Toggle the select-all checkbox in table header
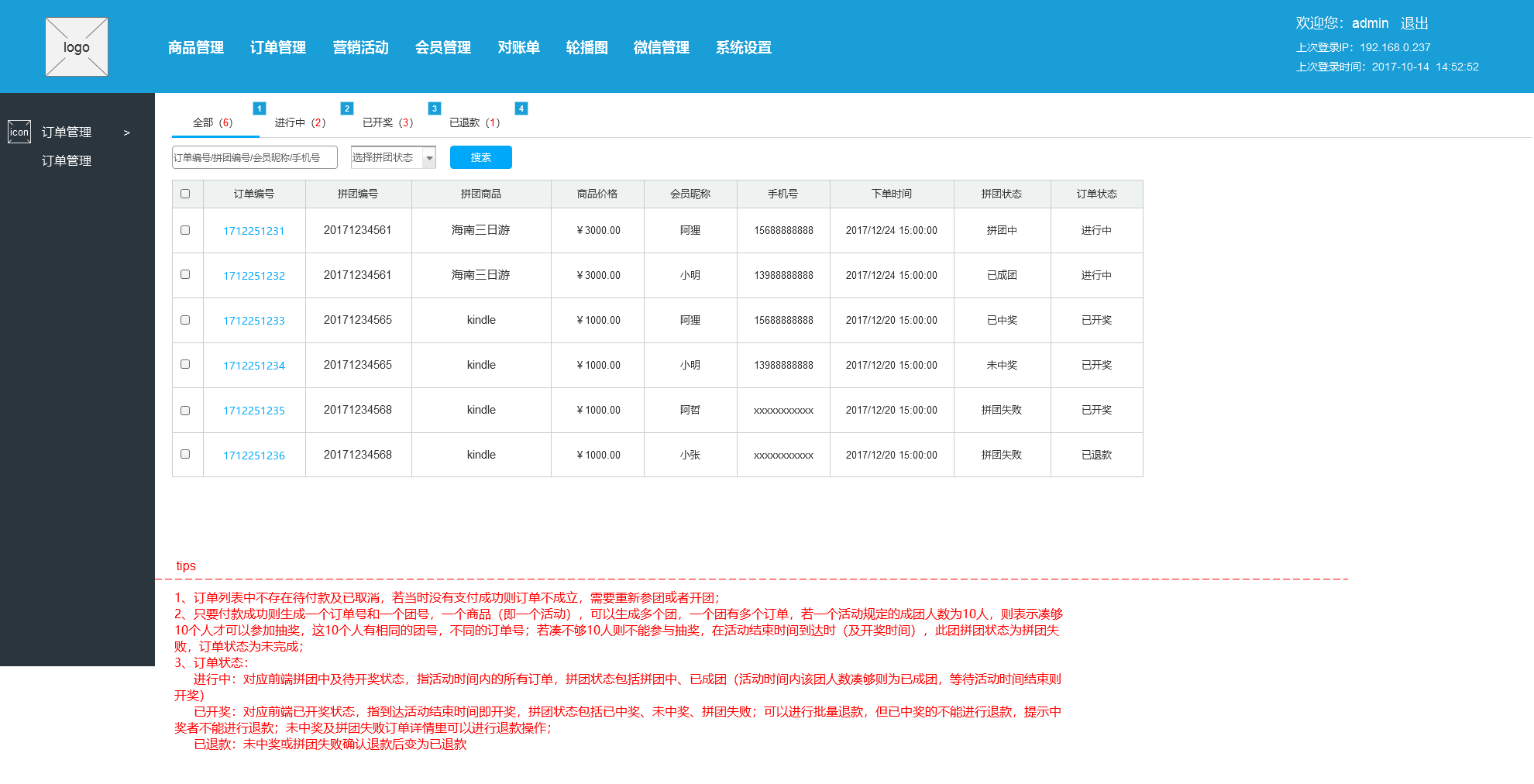This screenshot has width=1534, height=784. coord(185,194)
